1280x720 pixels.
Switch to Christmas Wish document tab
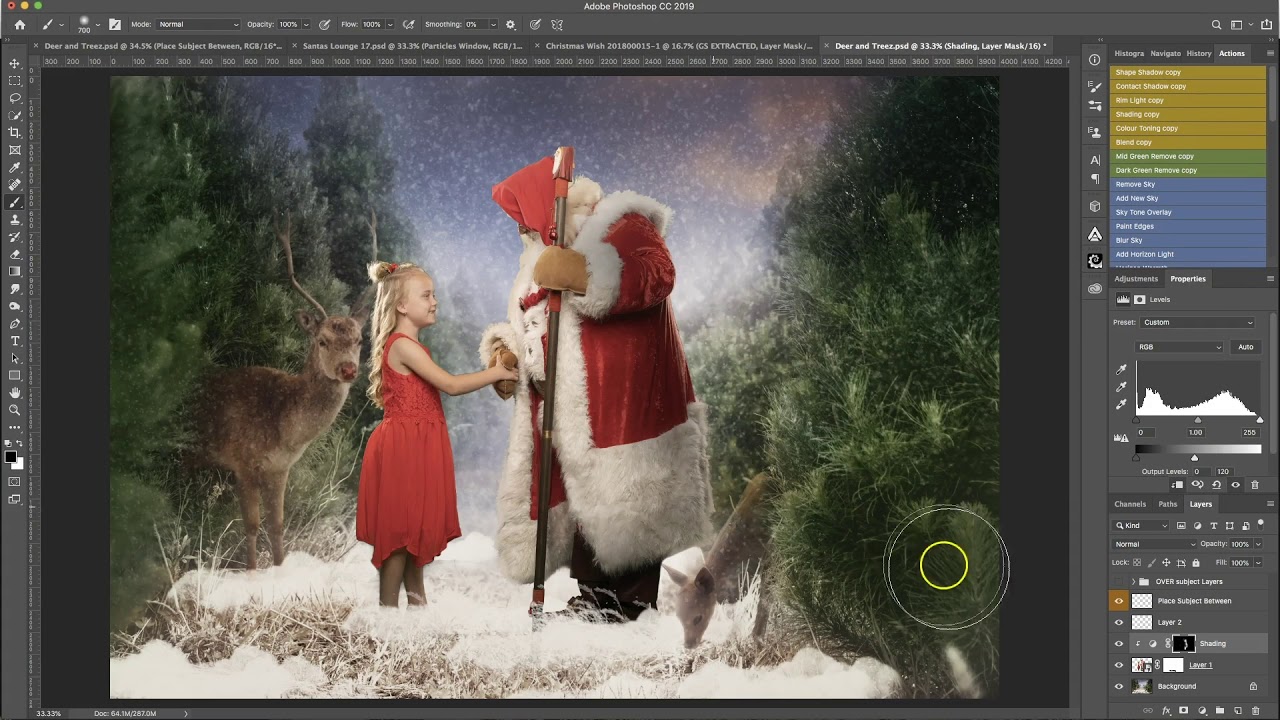(x=678, y=45)
